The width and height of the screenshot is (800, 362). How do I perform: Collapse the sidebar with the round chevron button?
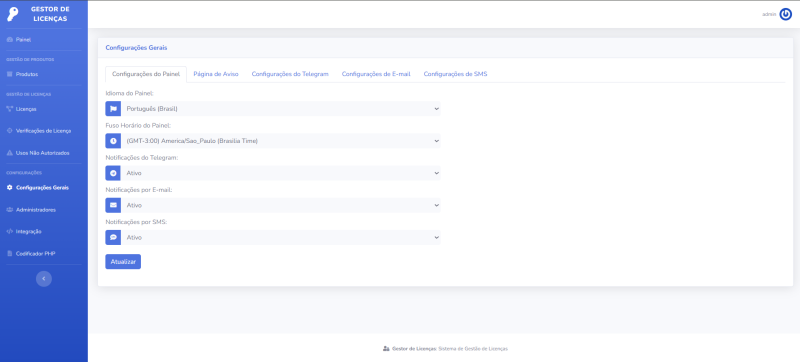point(44,278)
